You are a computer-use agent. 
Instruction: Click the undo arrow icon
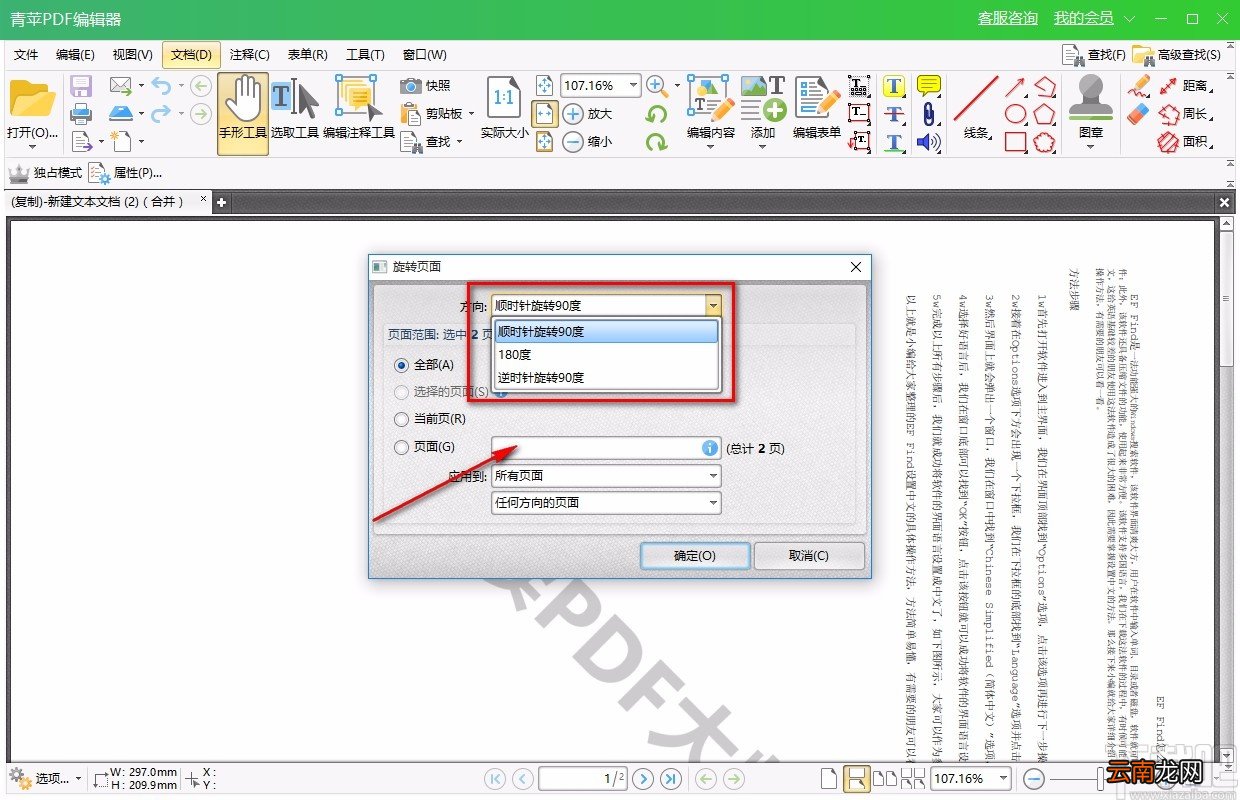pos(161,86)
